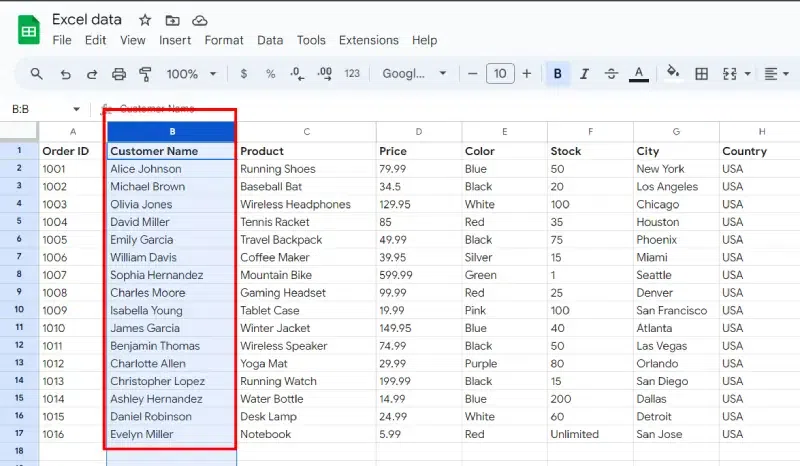Click the undo arrow icon
Screen dimensions: 800x466
[65, 74]
